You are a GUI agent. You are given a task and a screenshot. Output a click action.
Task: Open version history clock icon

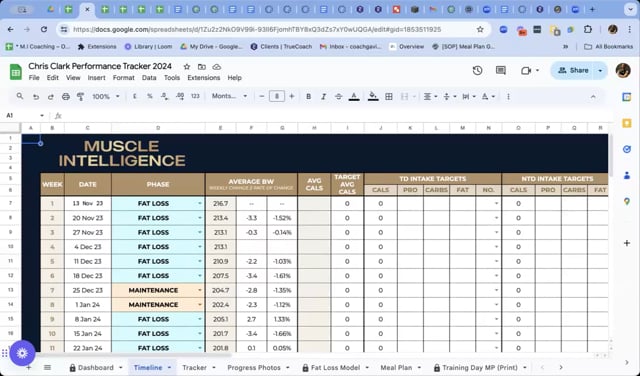click(477, 71)
